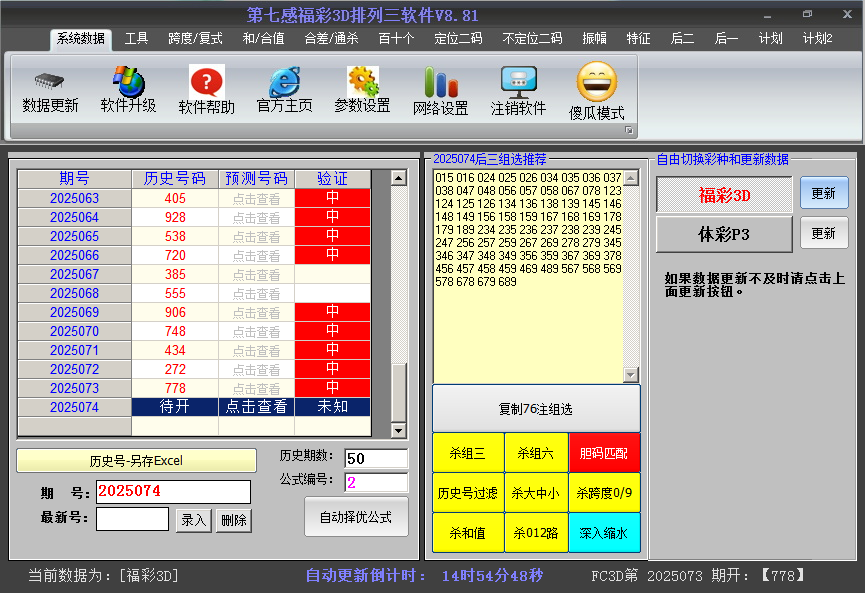Click 历史号-另存Excel button

click(136, 461)
